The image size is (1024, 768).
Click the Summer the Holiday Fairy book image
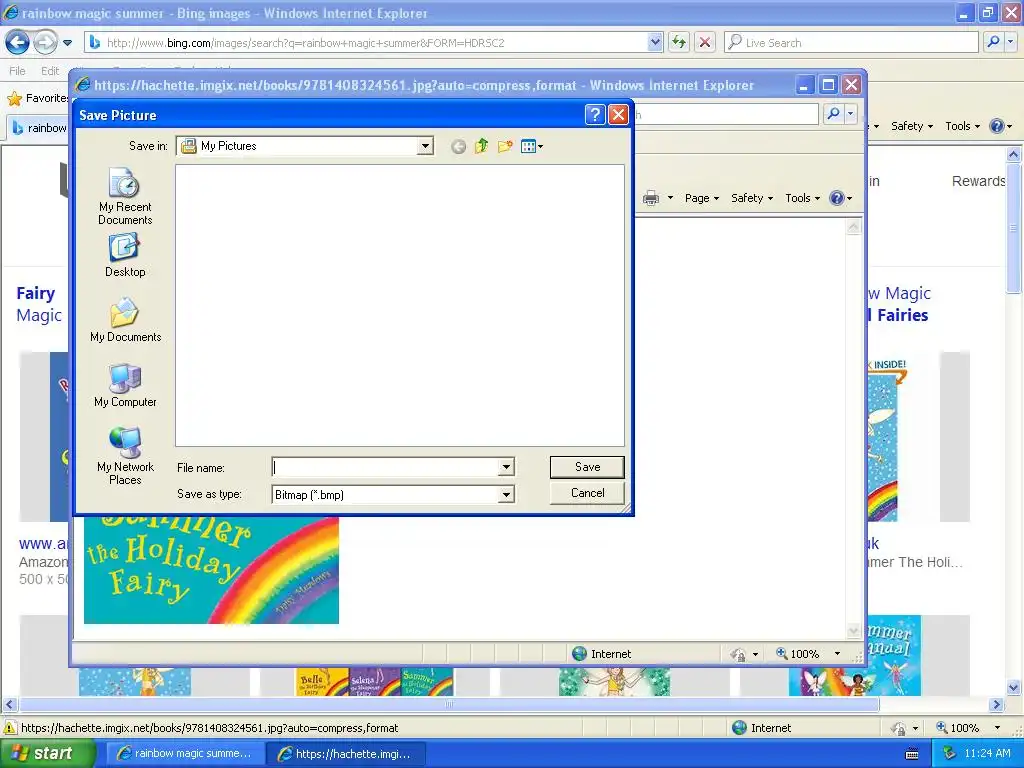(x=211, y=569)
